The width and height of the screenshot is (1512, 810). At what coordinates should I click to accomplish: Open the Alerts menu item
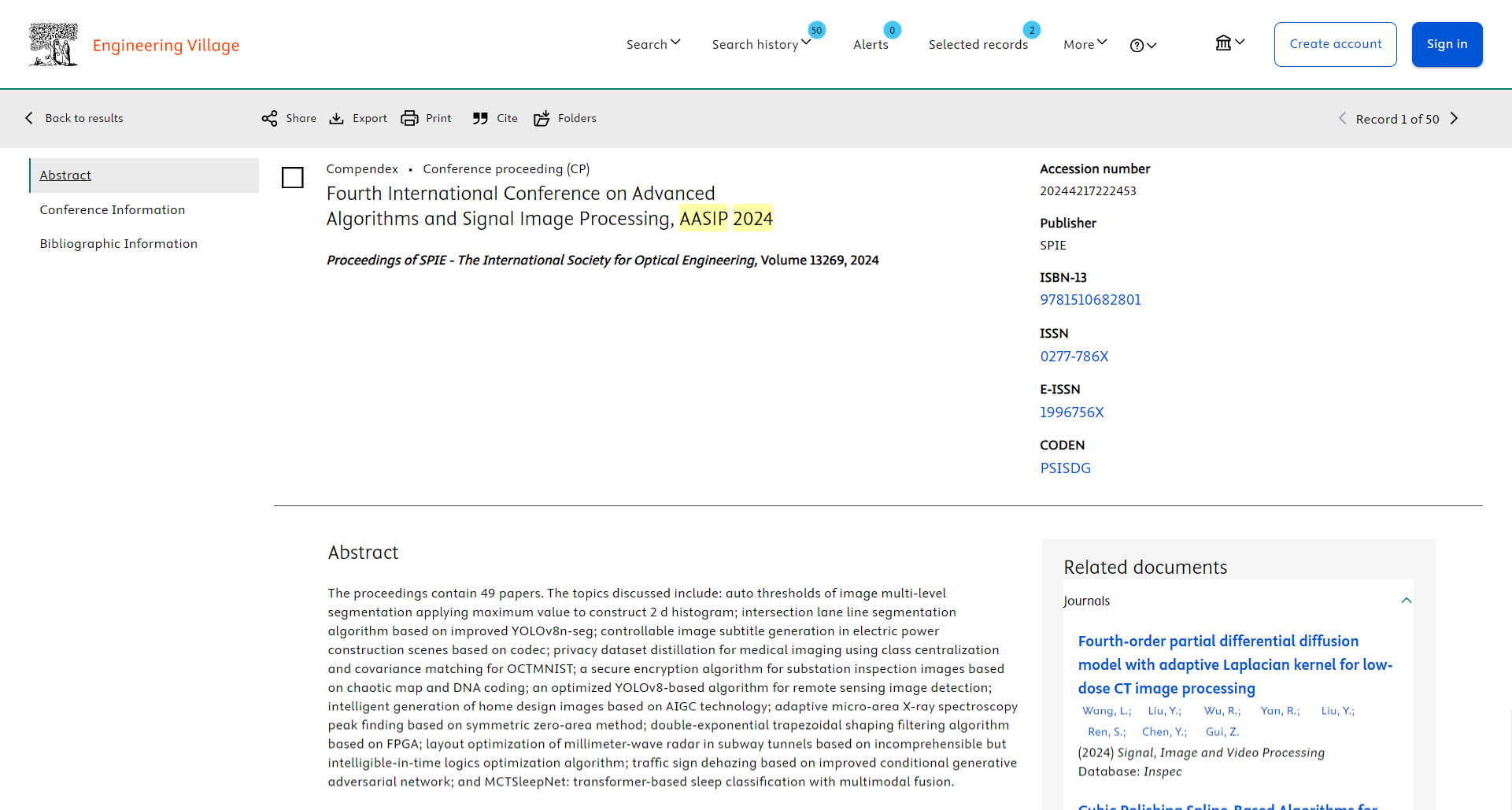pos(871,45)
